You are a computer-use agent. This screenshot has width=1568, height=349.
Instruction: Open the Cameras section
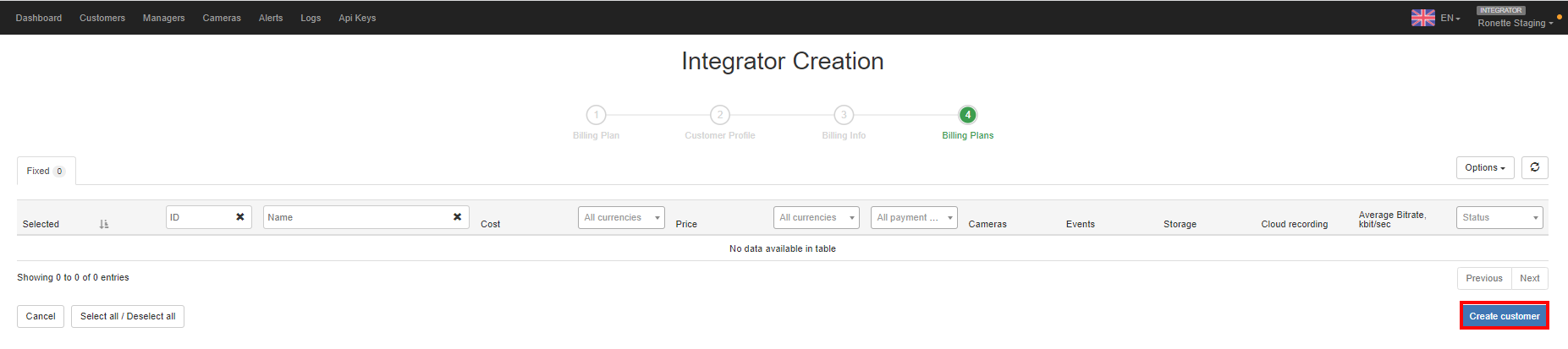(222, 18)
